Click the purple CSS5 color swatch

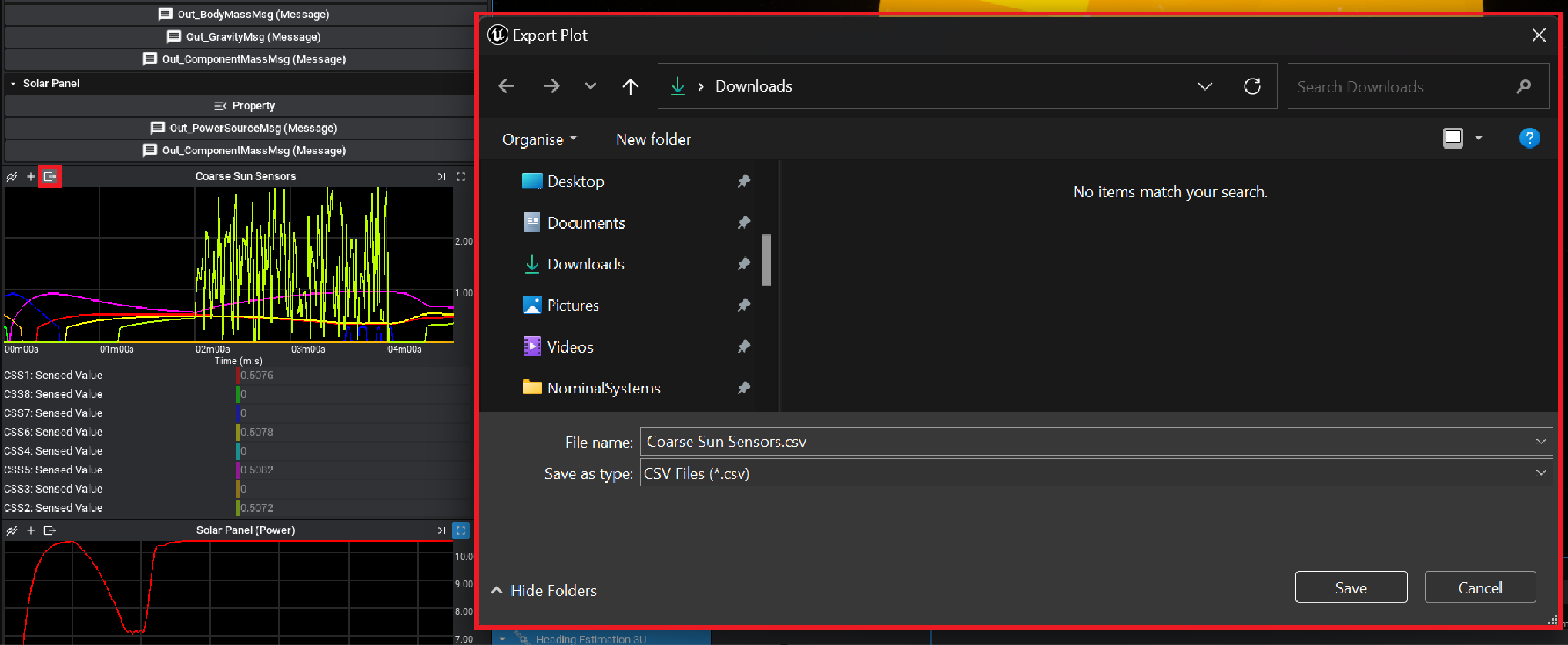pos(238,470)
